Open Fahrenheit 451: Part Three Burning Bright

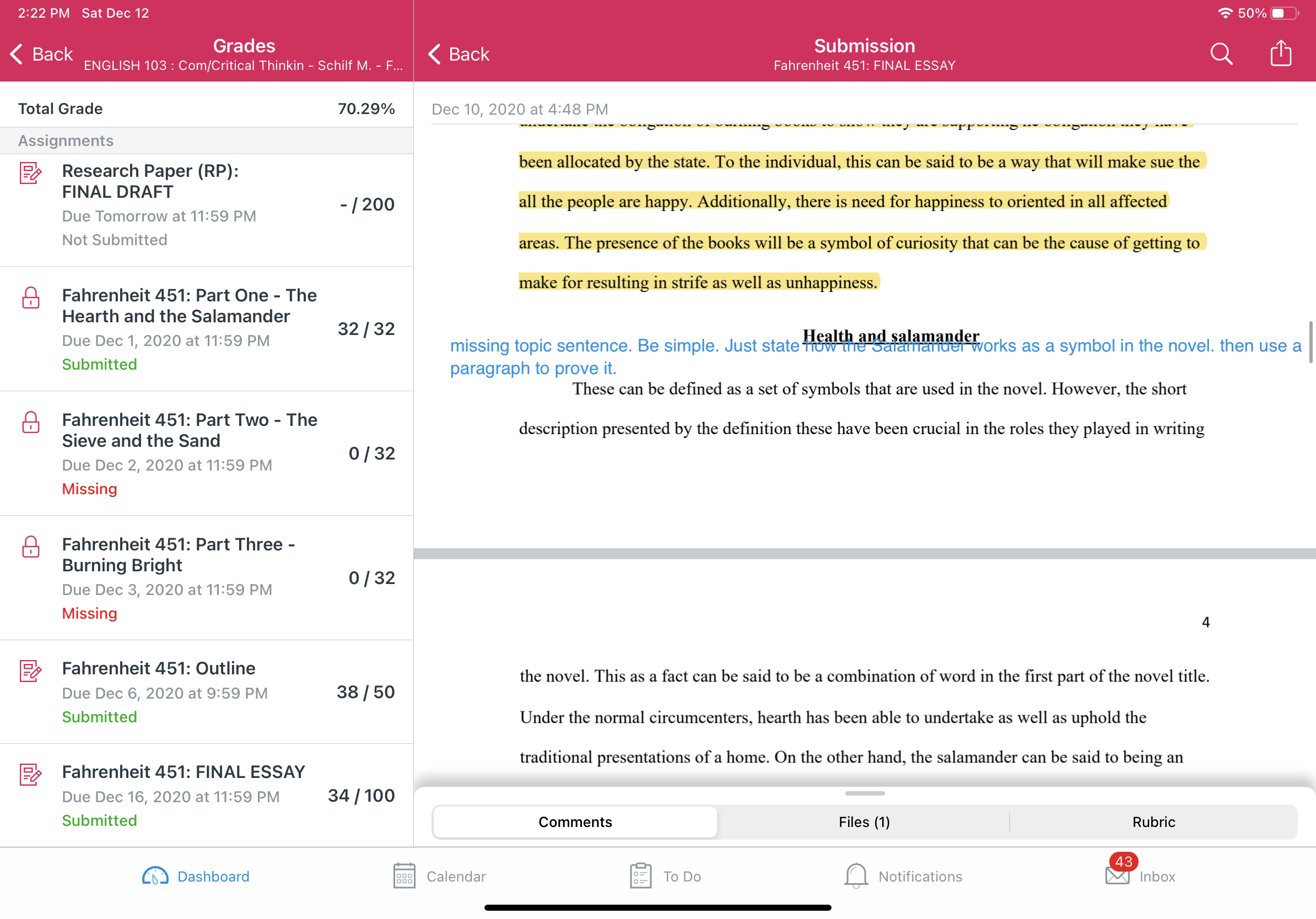click(x=206, y=577)
